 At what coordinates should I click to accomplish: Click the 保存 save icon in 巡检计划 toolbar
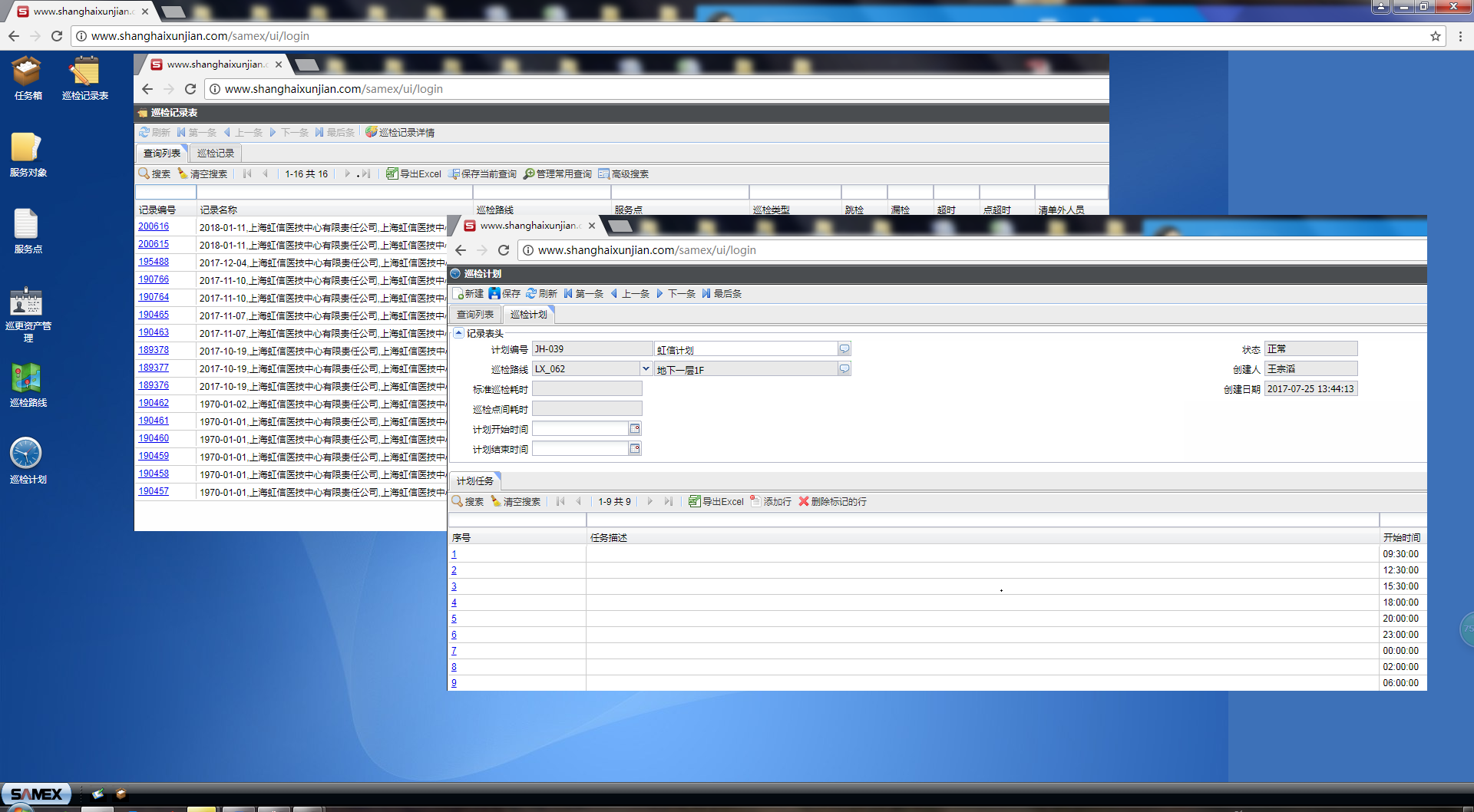pos(495,294)
